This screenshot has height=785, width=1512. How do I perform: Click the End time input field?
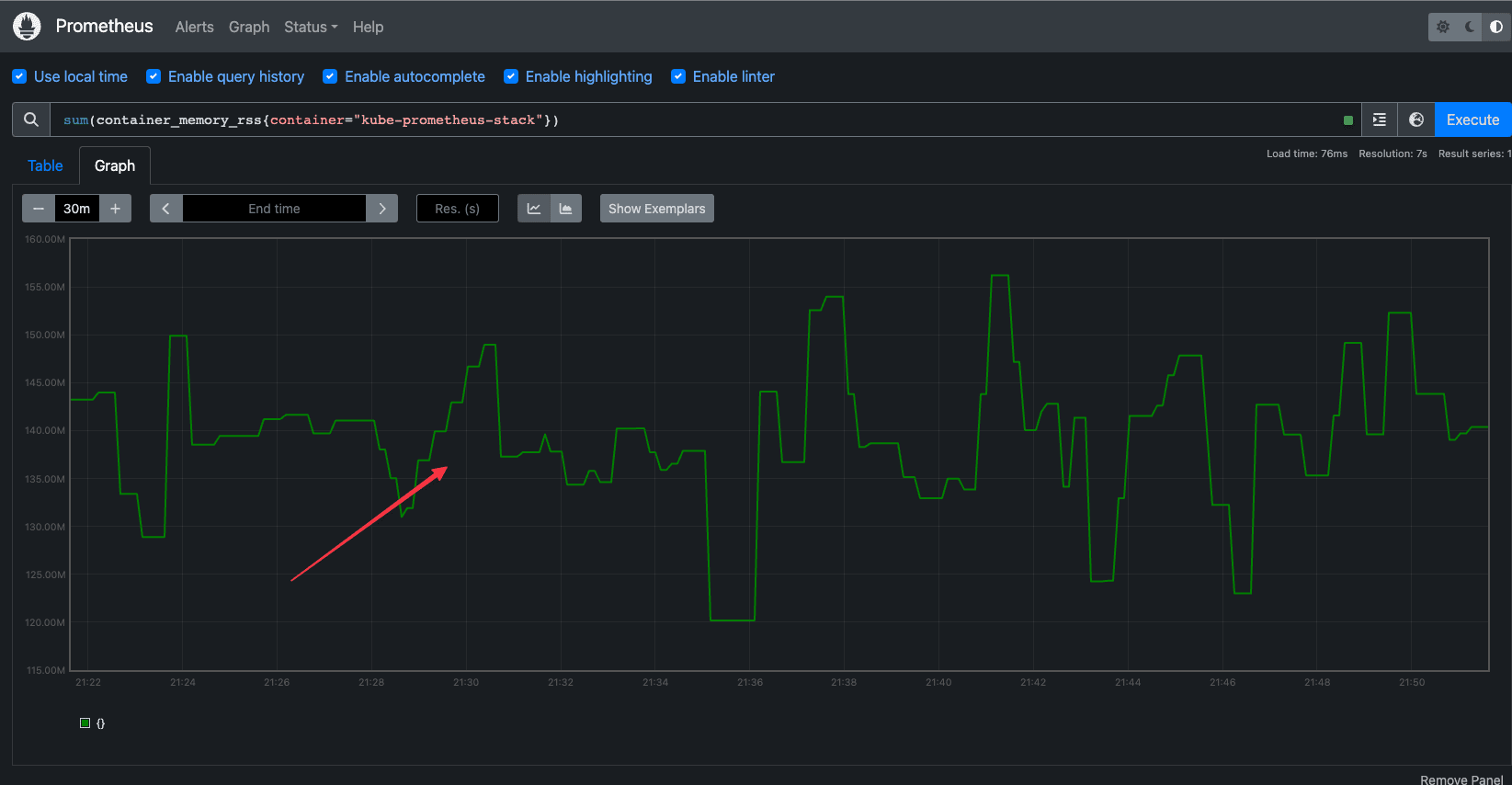point(274,209)
